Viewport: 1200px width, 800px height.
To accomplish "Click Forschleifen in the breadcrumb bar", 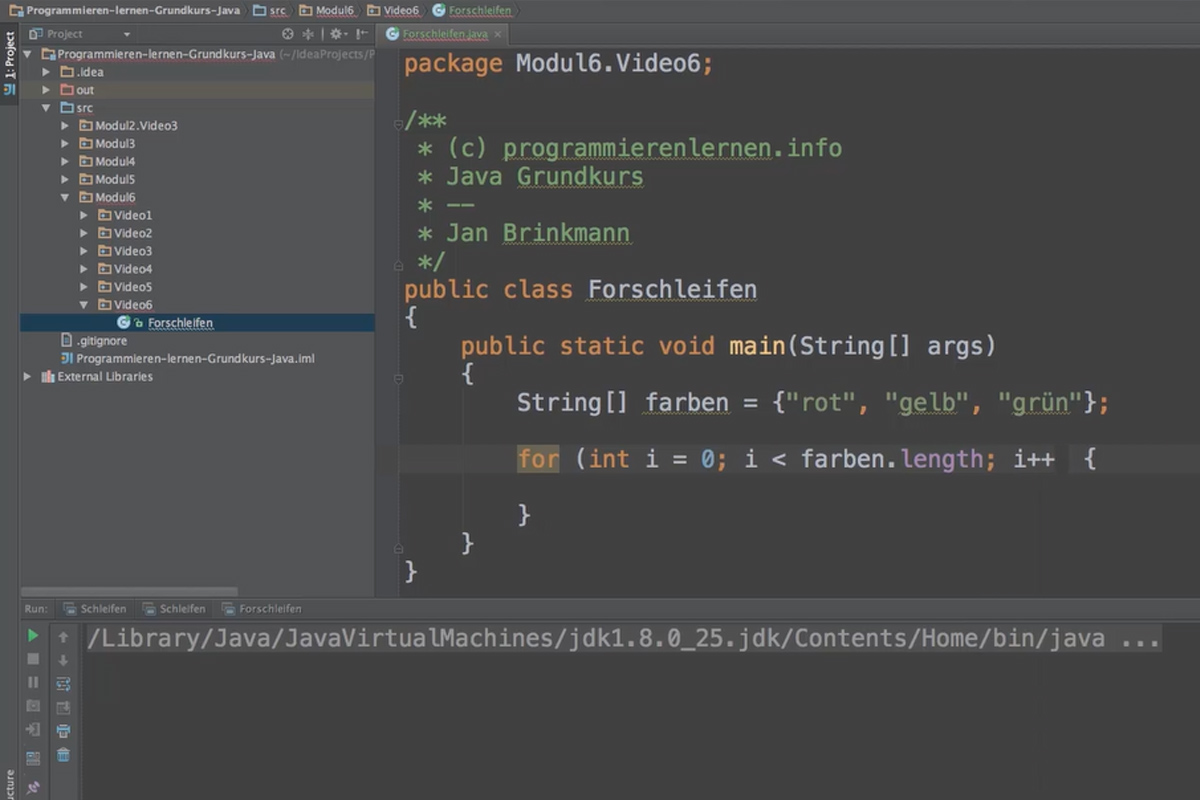I will point(471,10).
